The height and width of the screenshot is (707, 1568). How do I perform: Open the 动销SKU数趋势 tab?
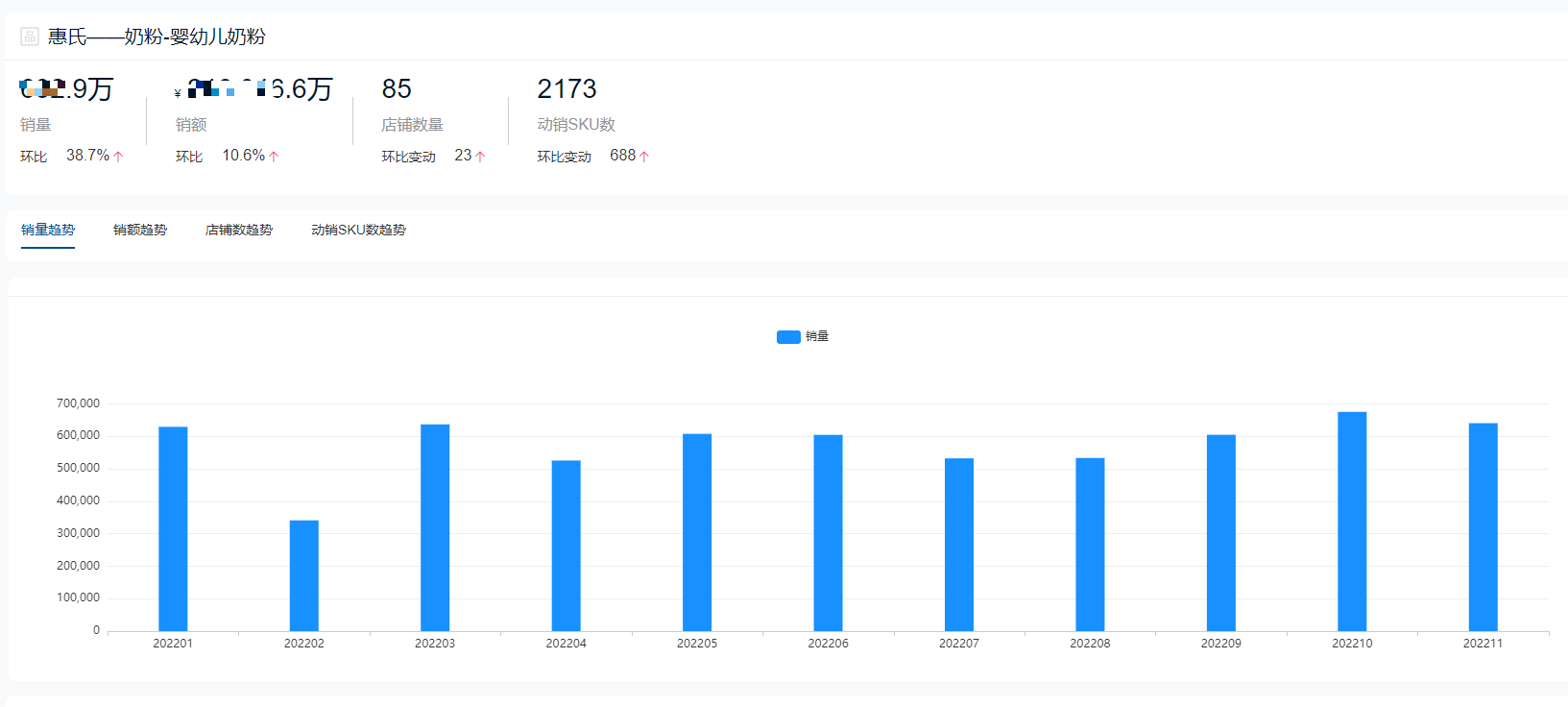358,230
